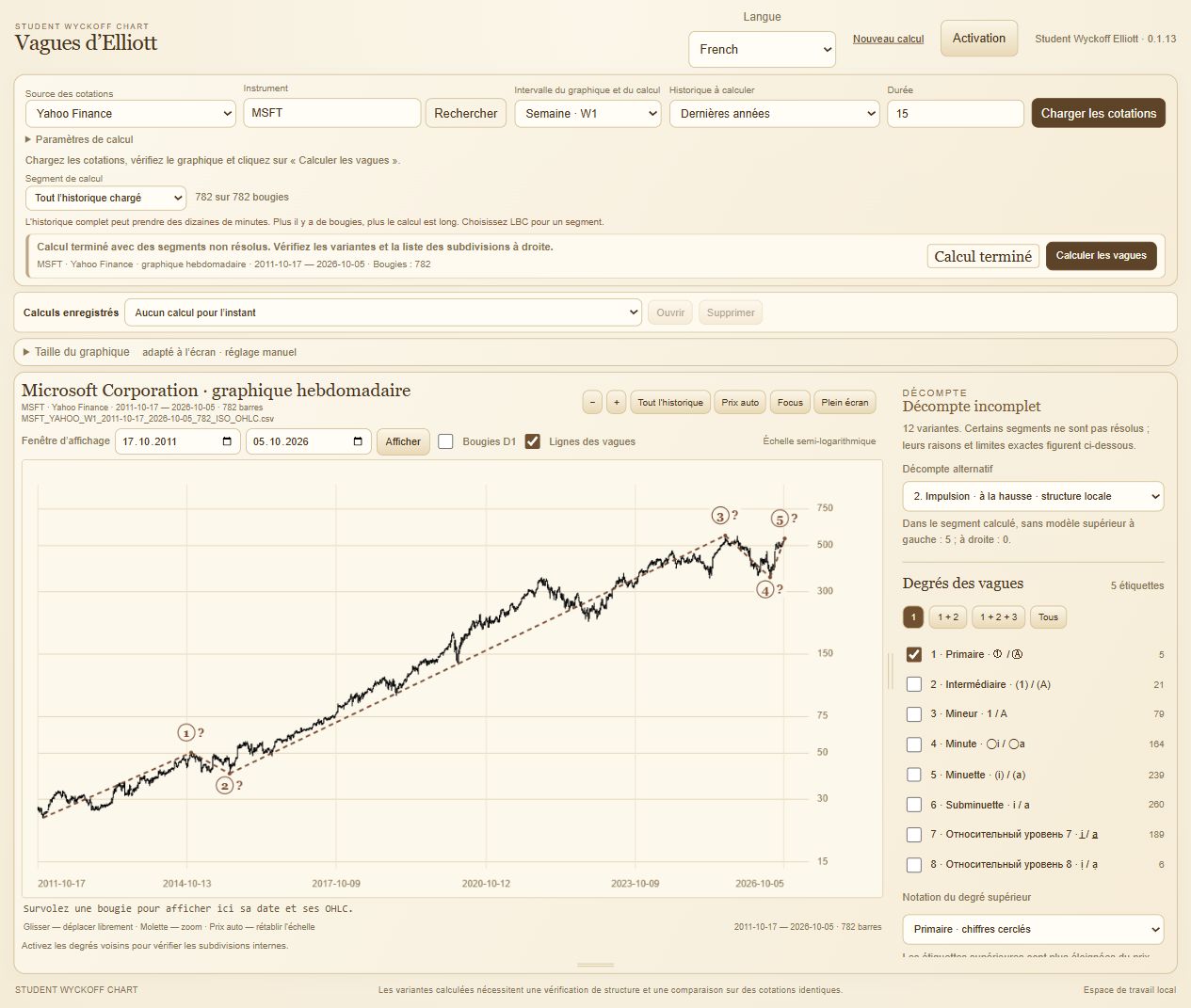Check the Intermédiaire degree checkbox
The width and height of the screenshot is (1191, 1008).
coord(913,684)
